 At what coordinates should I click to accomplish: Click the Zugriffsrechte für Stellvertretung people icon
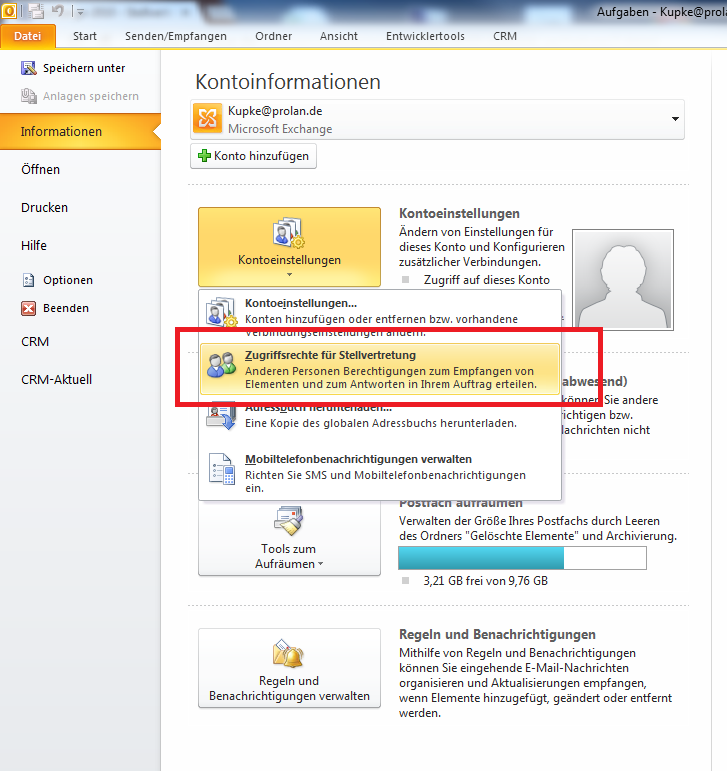pyautogui.click(x=221, y=368)
